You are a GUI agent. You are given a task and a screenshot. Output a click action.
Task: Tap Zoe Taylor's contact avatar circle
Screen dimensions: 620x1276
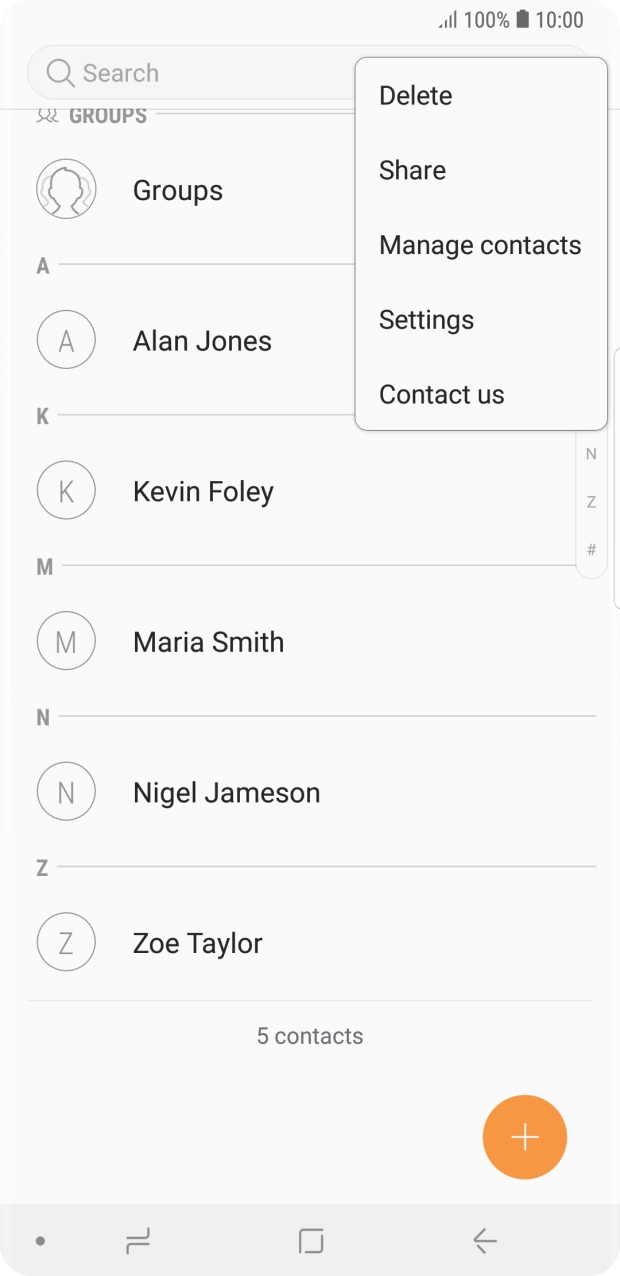pos(66,941)
